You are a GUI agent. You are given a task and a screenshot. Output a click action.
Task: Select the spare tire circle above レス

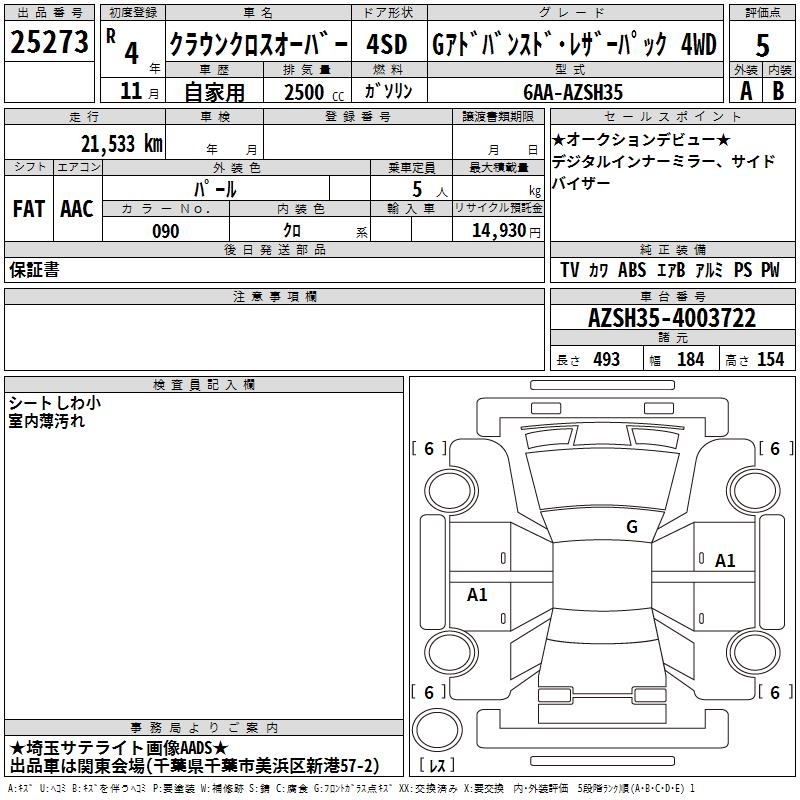coord(437,730)
